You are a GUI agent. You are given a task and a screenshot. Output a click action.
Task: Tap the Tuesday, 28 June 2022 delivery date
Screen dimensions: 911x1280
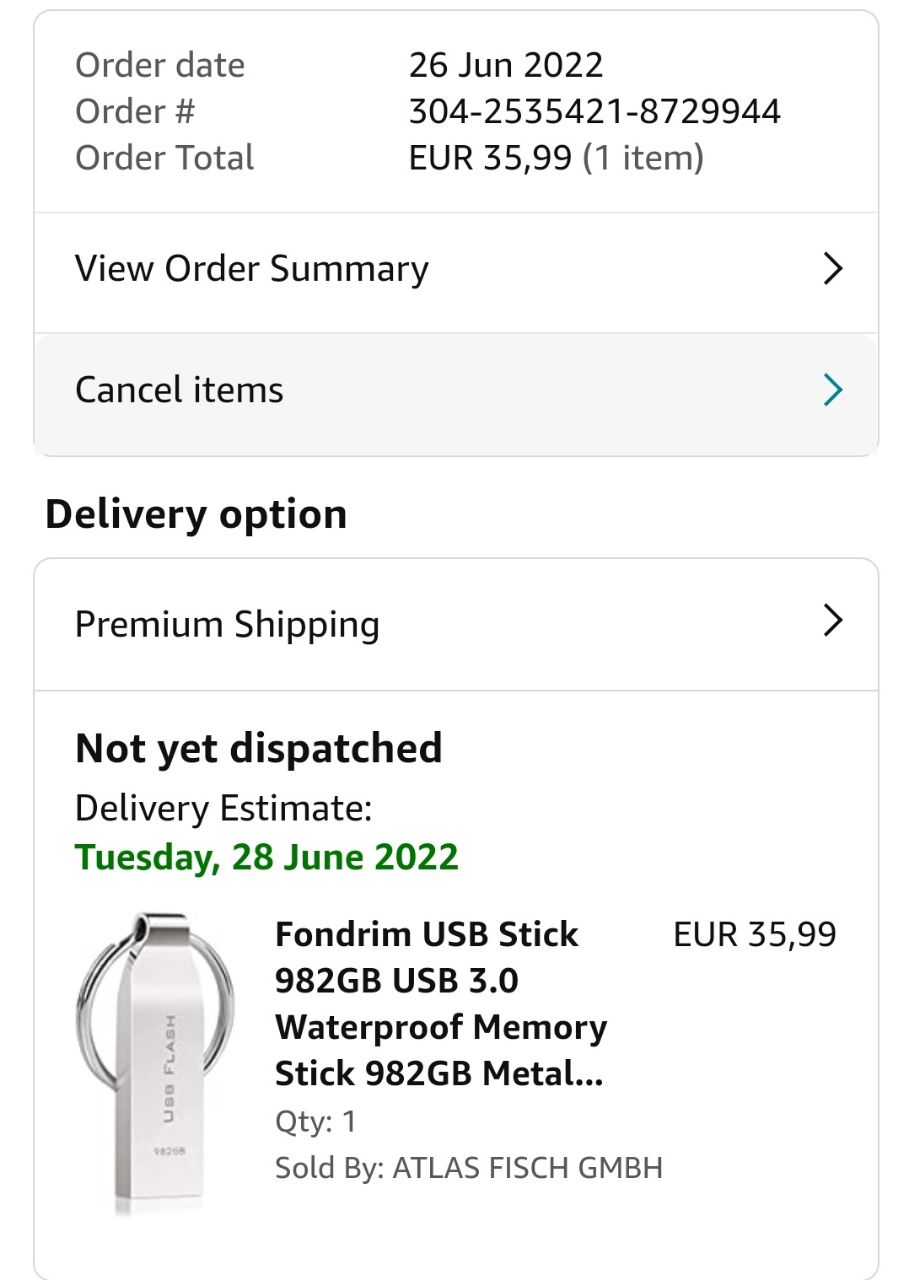point(267,857)
